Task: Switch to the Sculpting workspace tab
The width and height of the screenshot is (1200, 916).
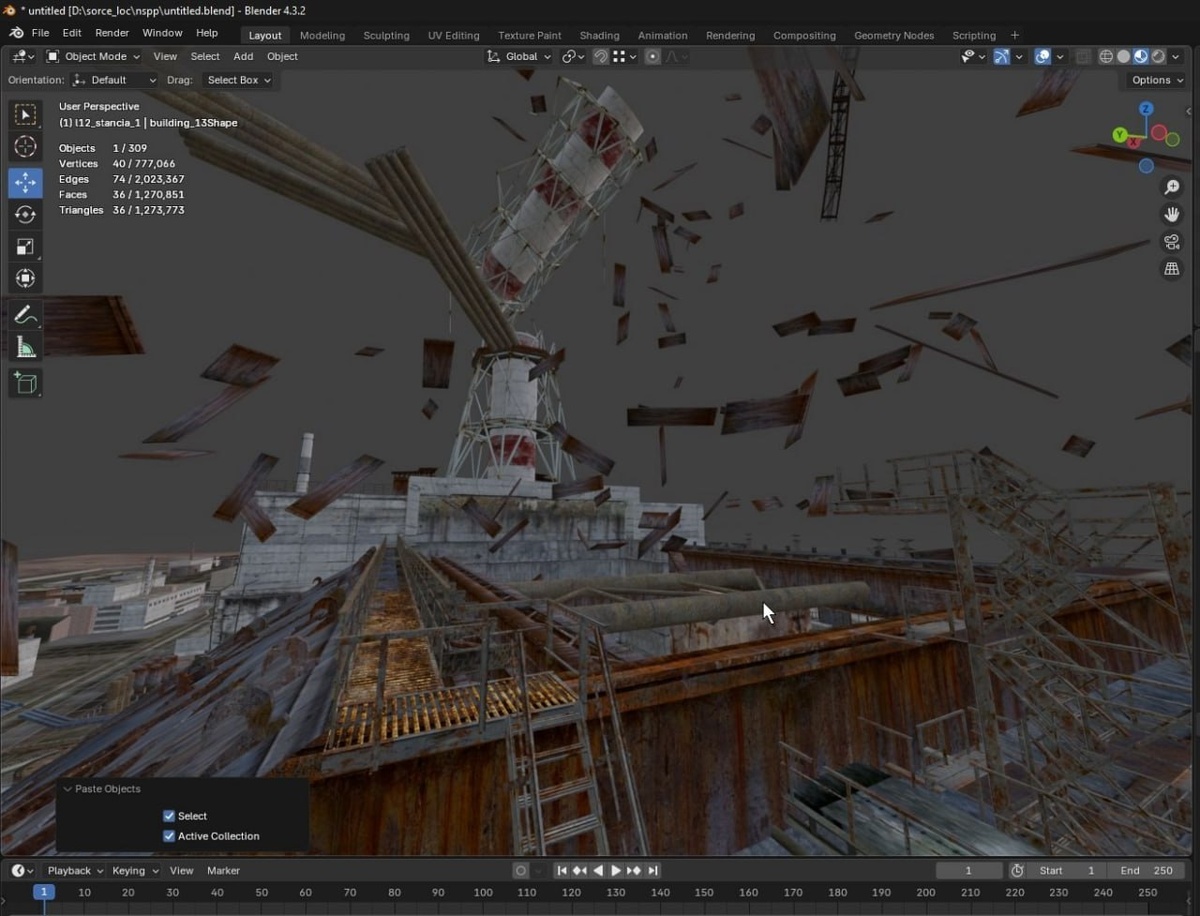Action: coord(386,35)
